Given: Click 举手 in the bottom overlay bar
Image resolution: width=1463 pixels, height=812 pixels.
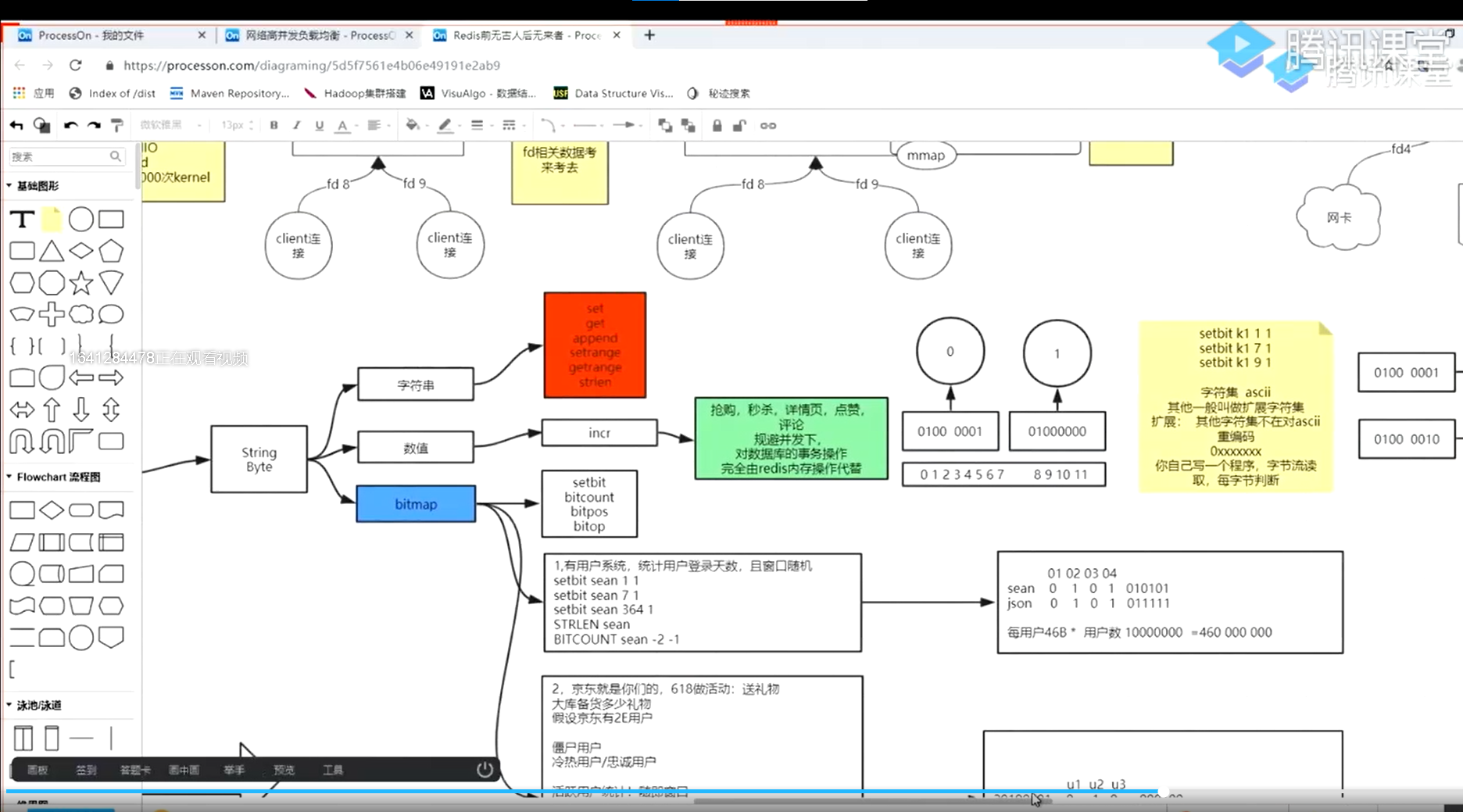Looking at the screenshot, I should pos(234,770).
